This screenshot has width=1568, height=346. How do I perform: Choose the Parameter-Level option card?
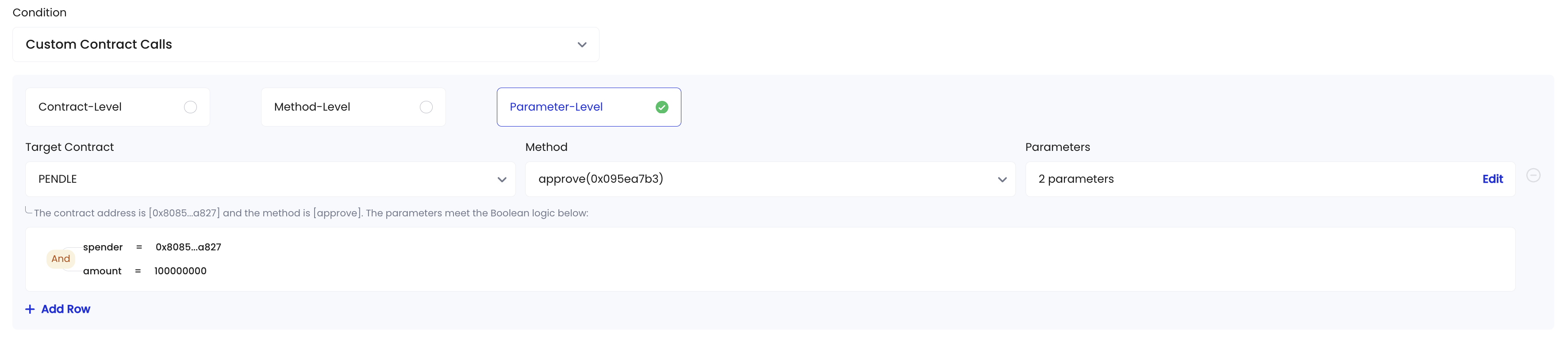[588, 107]
